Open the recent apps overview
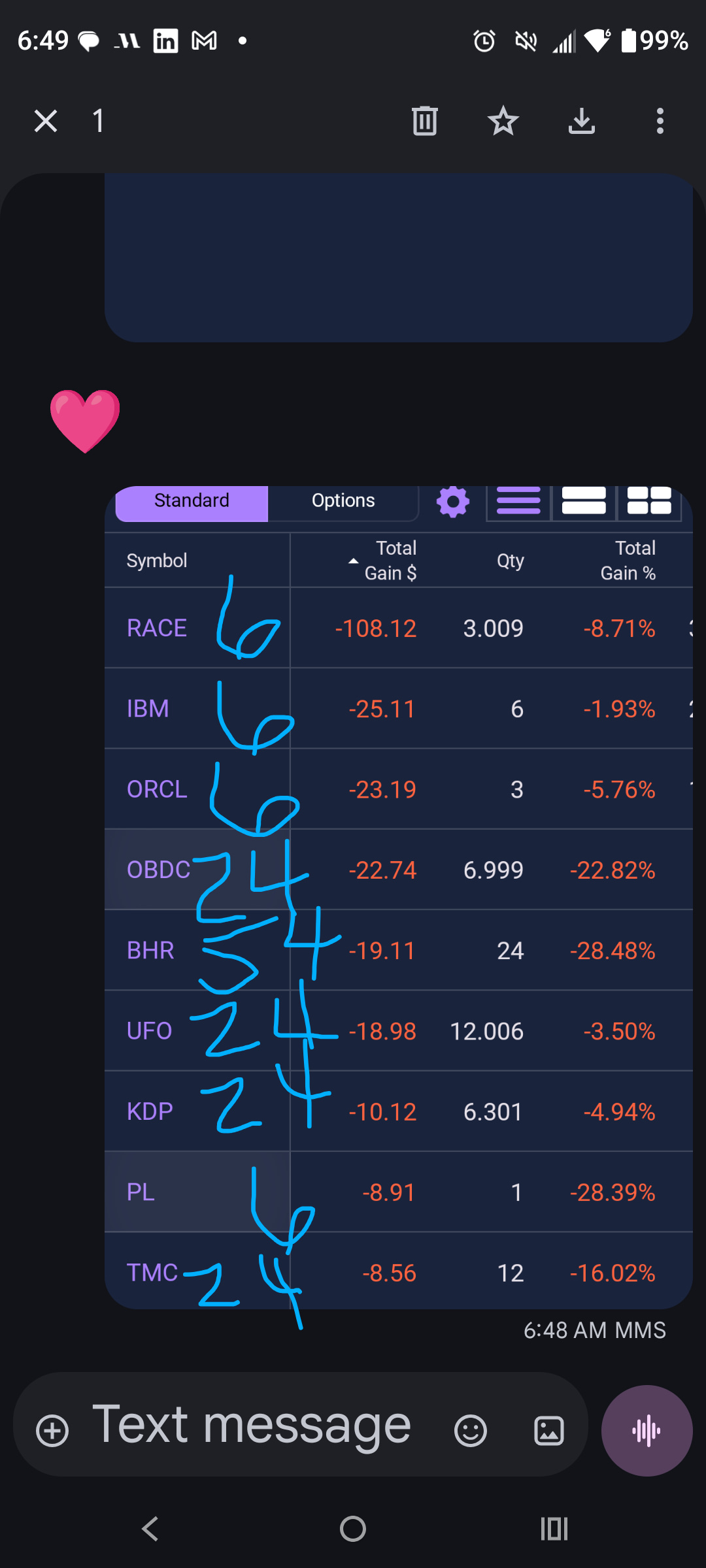This screenshot has width=706, height=1568. point(554,1529)
